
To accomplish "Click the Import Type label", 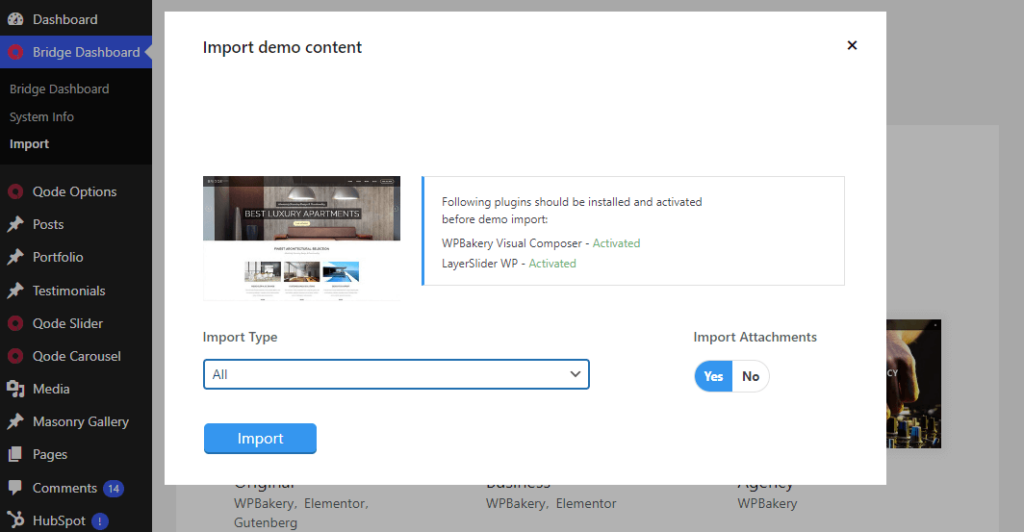I will 240,337.
